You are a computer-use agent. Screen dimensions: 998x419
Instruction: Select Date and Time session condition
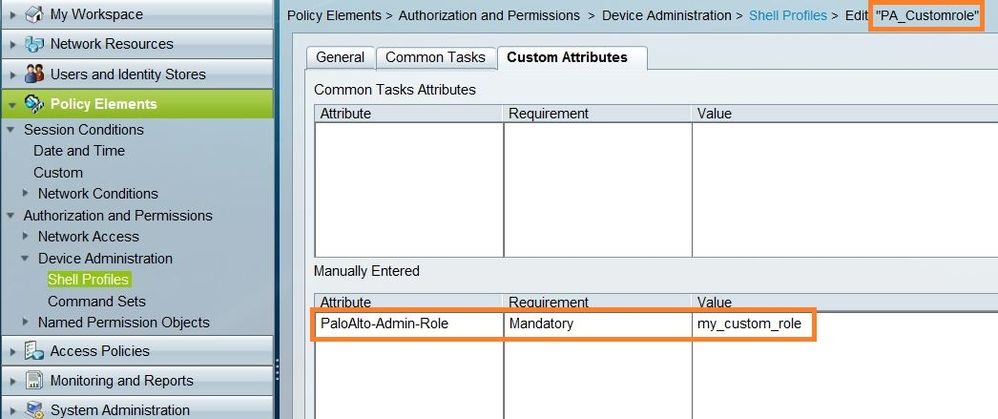click(79, 151)
